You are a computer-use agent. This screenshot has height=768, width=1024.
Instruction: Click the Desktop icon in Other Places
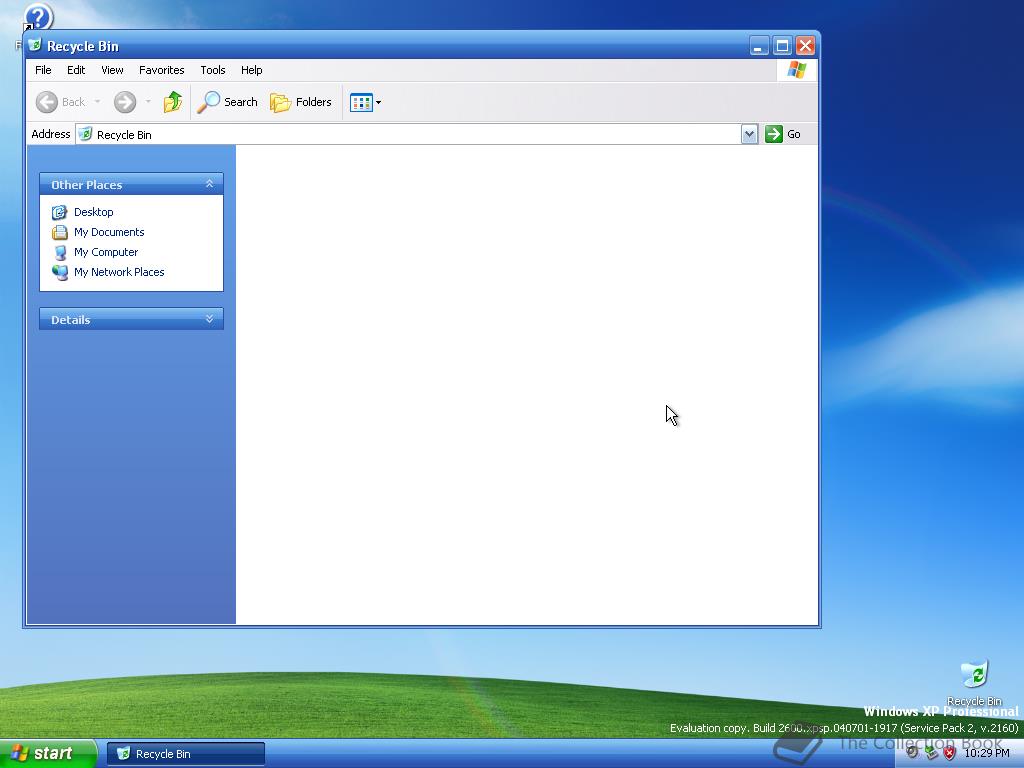coord(59,212)
